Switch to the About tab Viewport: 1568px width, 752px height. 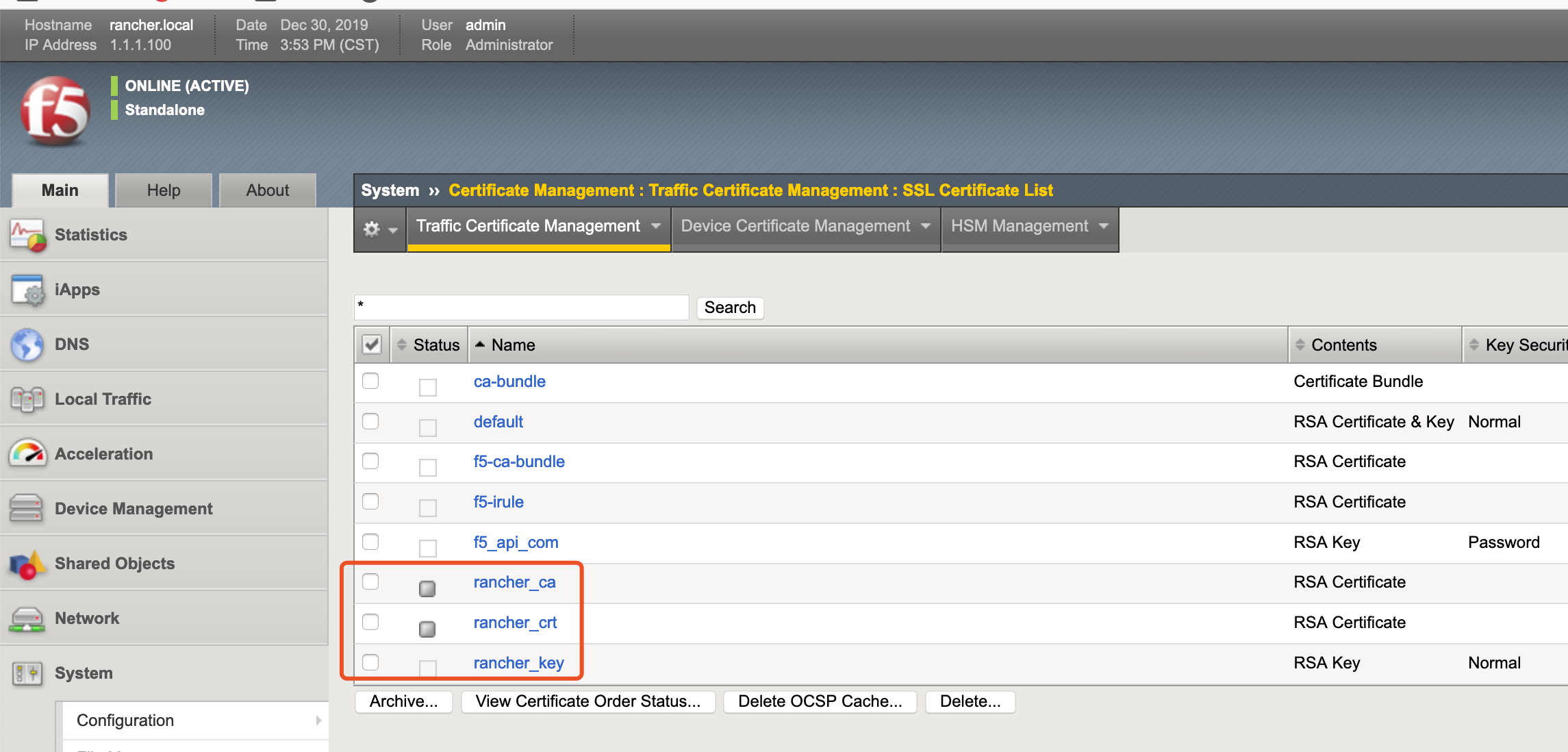click(x=268, y=190)
